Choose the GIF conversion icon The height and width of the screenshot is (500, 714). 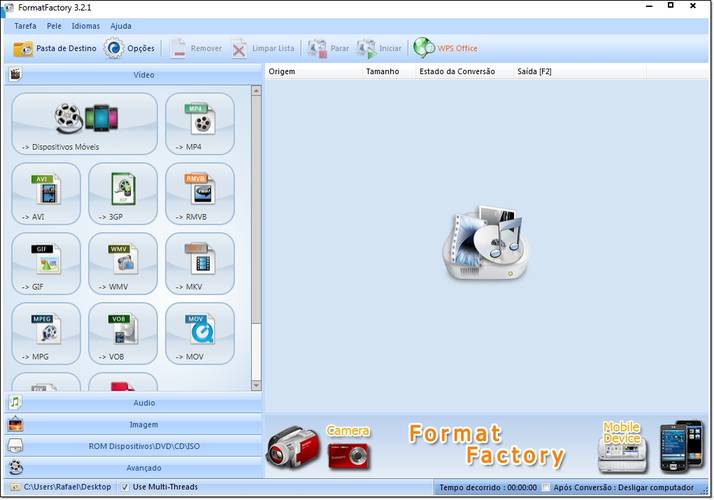46,264
